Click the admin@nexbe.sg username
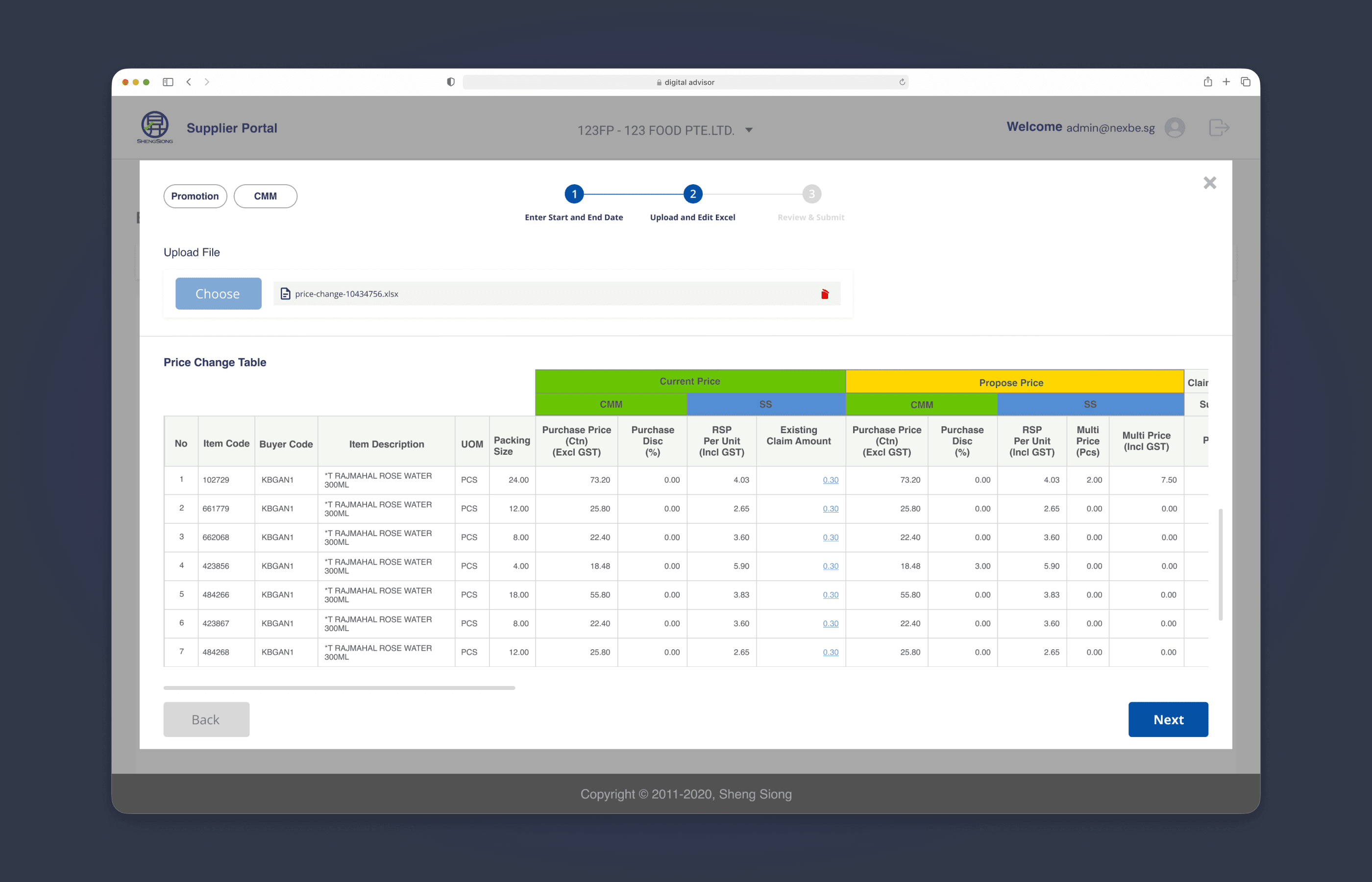This screenshot has width=1372, height=882. pos(1110,128)
